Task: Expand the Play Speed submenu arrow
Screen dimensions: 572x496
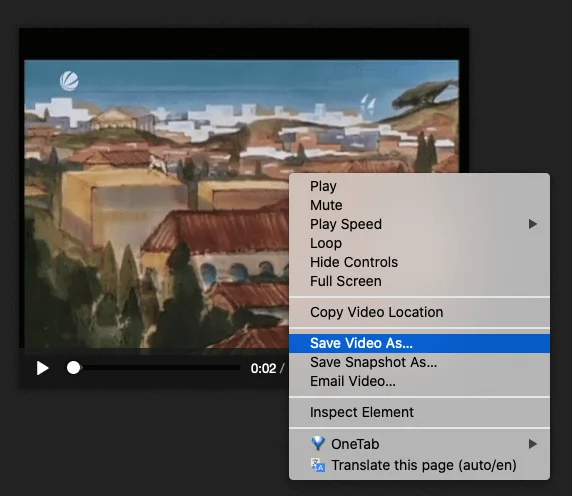Action: (x=533, y=224)
